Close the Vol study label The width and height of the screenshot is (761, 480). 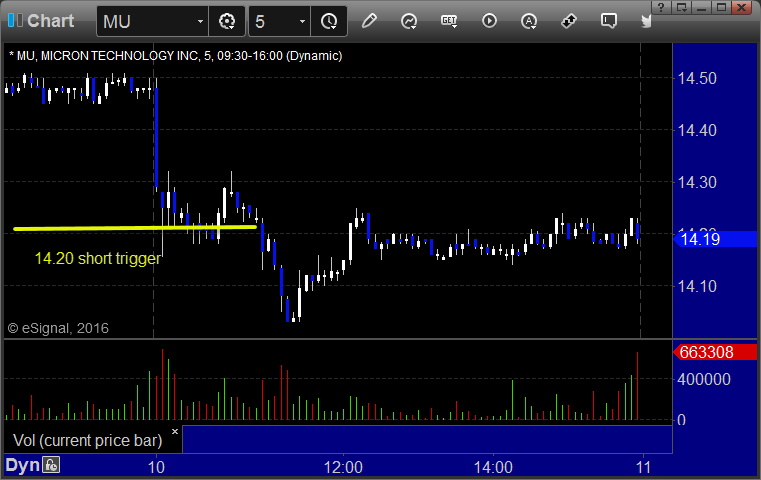pyautogui.click(x=175, y=431)
